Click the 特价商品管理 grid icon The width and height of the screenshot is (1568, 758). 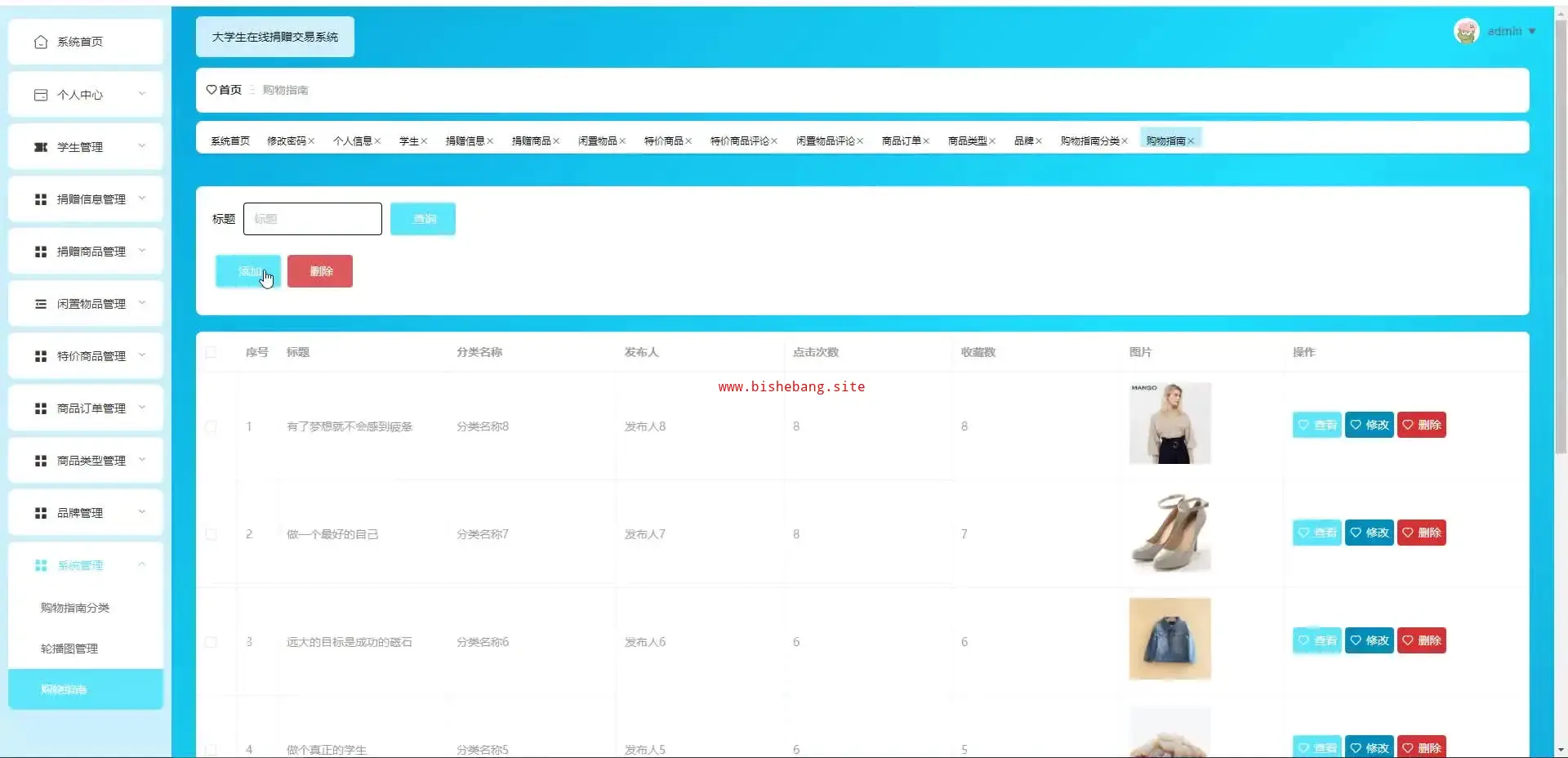pyautogui.click(x=41, y=356)
